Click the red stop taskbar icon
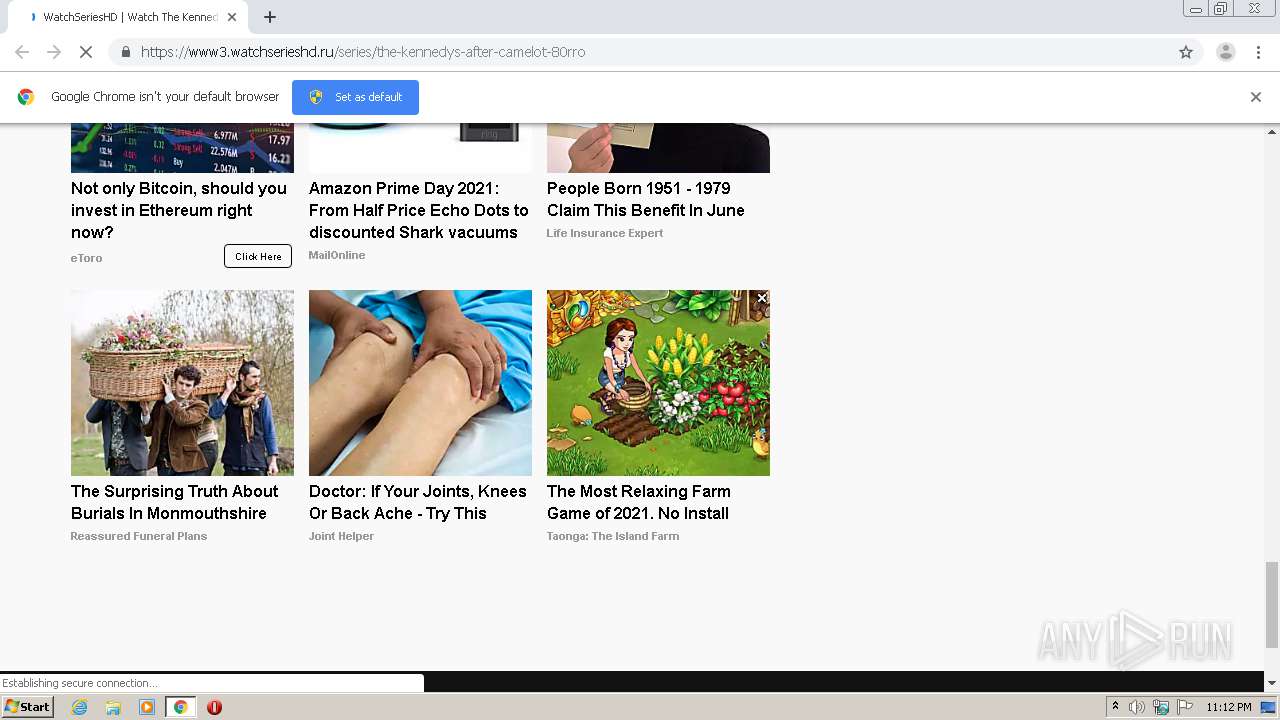Image resolution: width=1280 pixels, height=720 pixels. [214, 707]
